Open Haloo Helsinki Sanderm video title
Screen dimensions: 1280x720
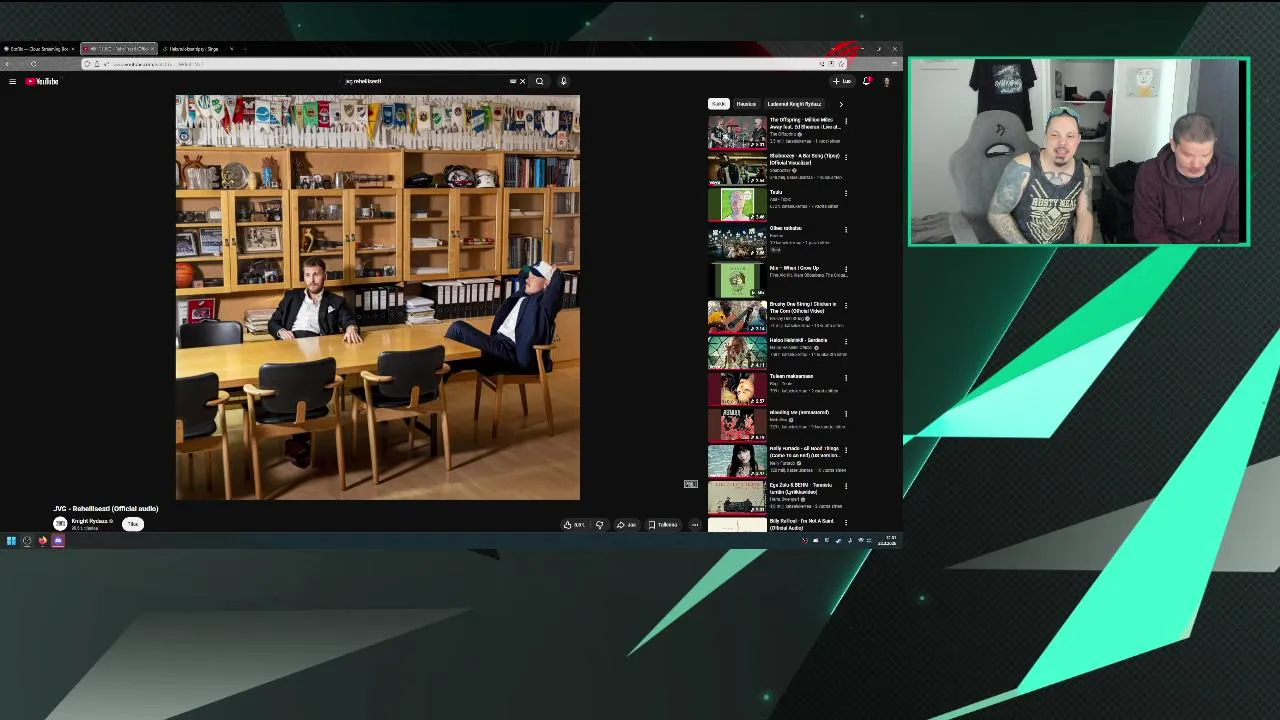click(798, 340)
